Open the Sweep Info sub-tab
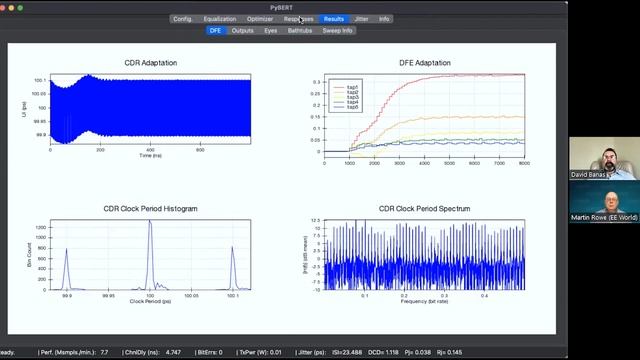 coord(337,31)
